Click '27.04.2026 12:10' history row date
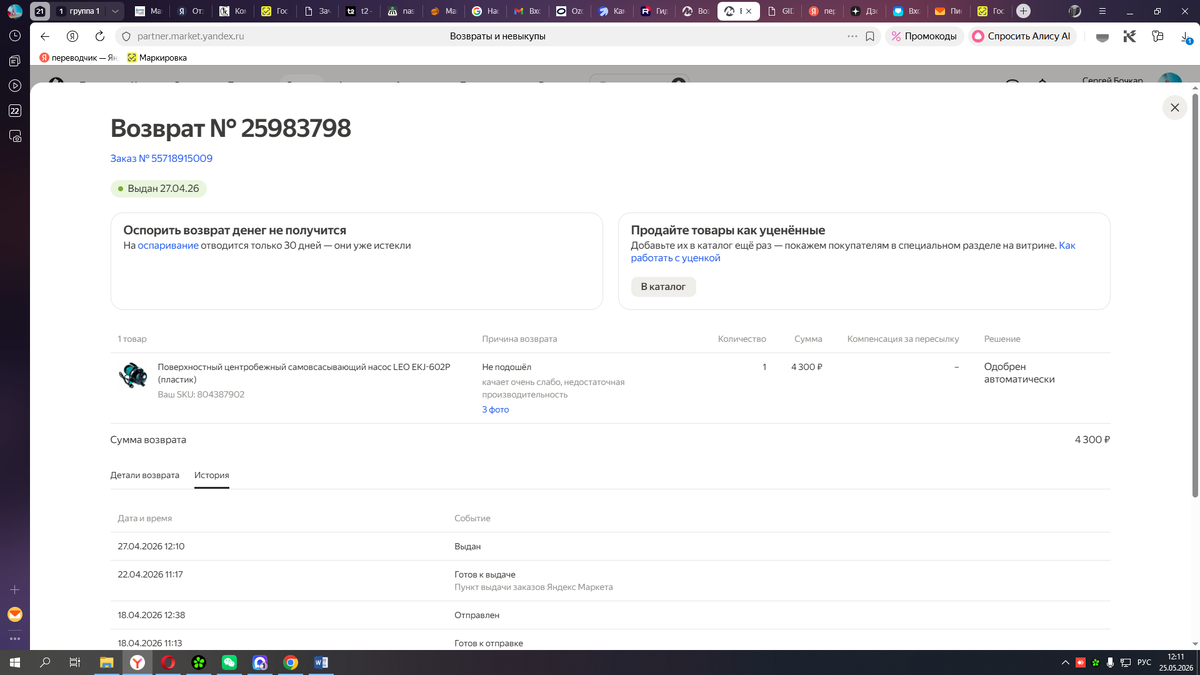This screenshot has width=1200, height=675. [x=151, y=546]
